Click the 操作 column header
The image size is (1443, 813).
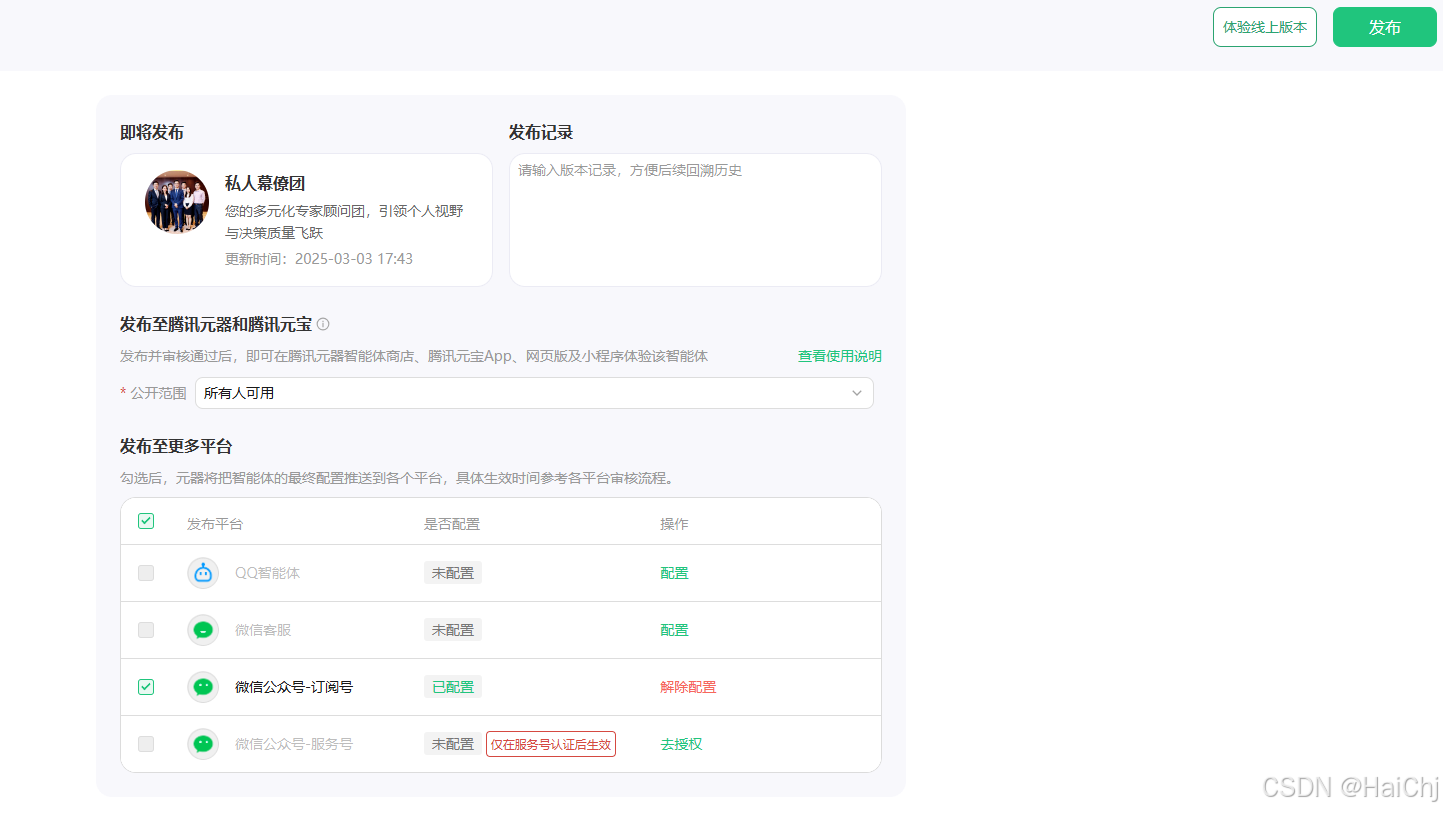pyautogui.click(x=674, y=524)
